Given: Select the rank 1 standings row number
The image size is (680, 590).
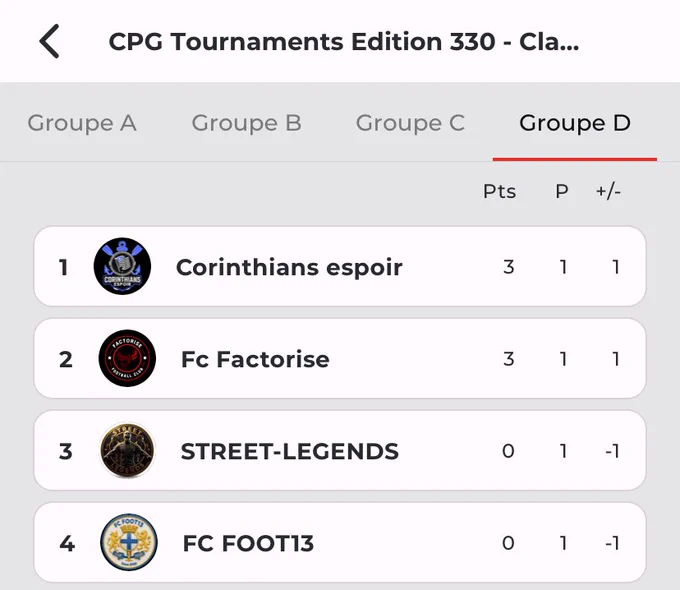Looking at the screenshot, I should [x=63, y=267].
